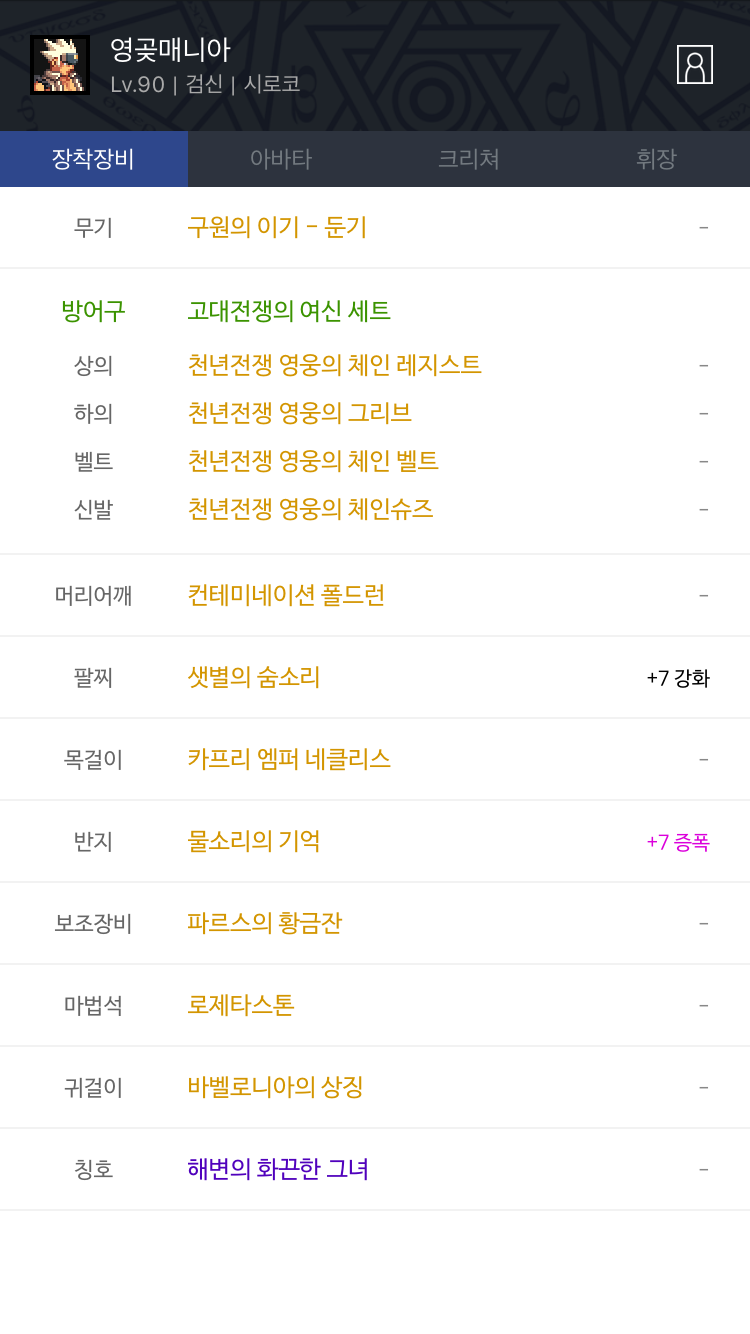Open the 크리쳐 tab
This screenshot has width=750, height=1334.
point(469,159)
